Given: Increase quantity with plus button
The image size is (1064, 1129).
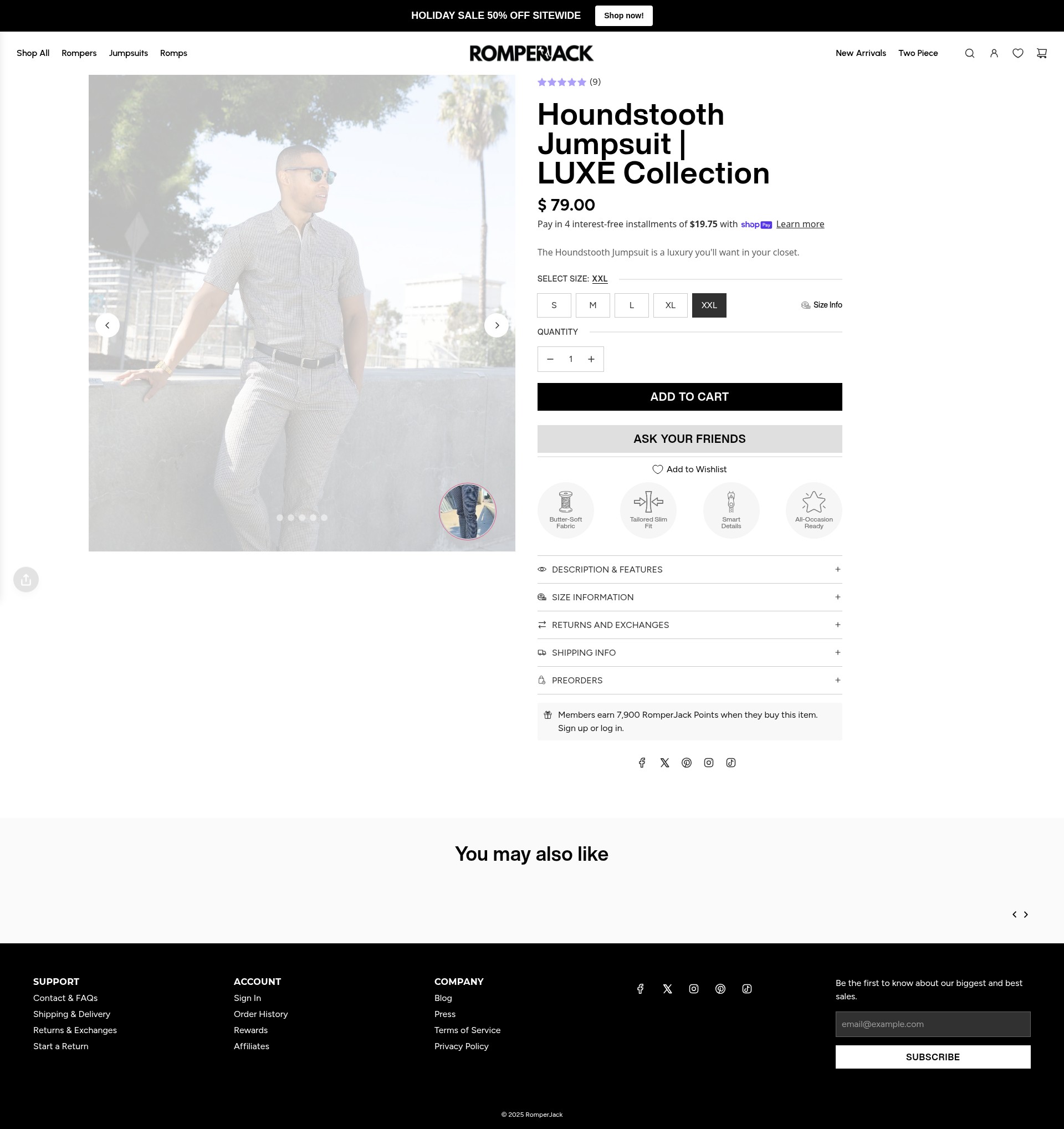Looking at the screenshot, I should click(x=591, y=360).
